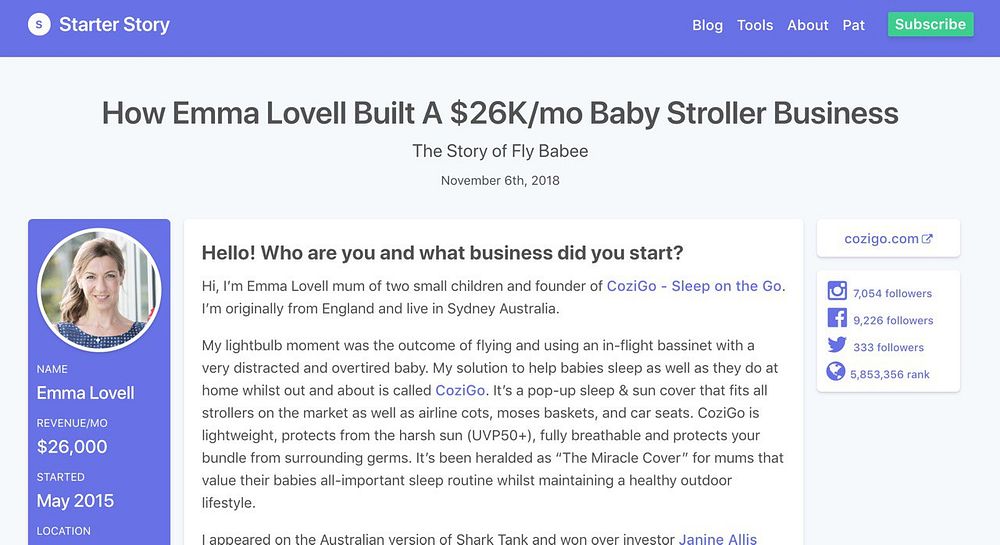Open the Tools menu item
Image resolution: width=1000 pixels, height=545 pixels.
[x=755, y=25]
